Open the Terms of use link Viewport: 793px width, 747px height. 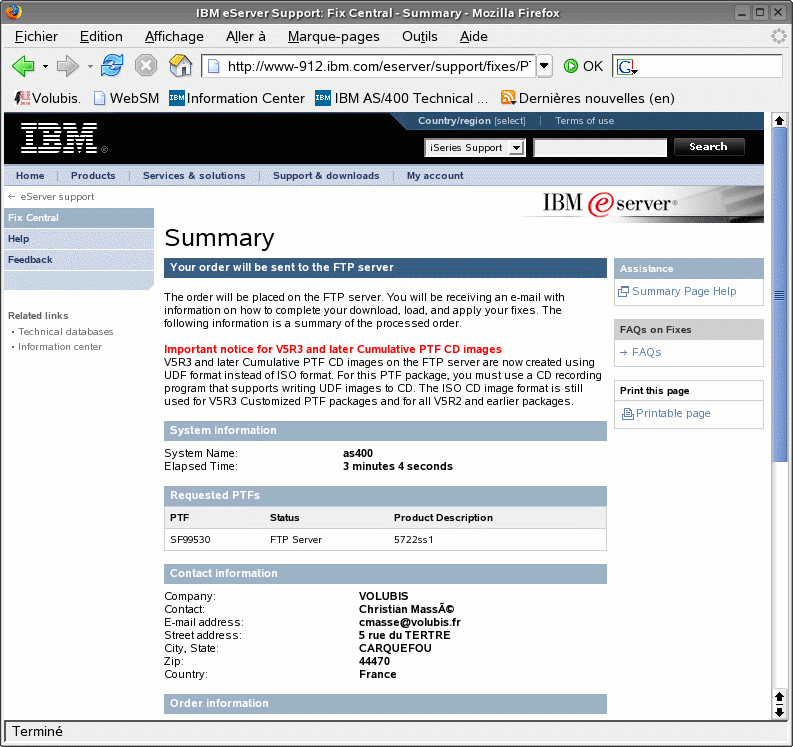point(584,121)
